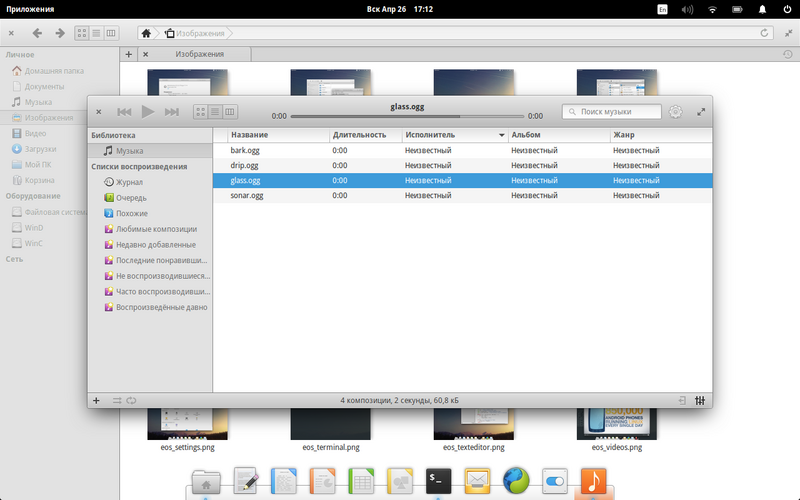
Task: Open the notifications bell indicator
Action: [762, 9]
